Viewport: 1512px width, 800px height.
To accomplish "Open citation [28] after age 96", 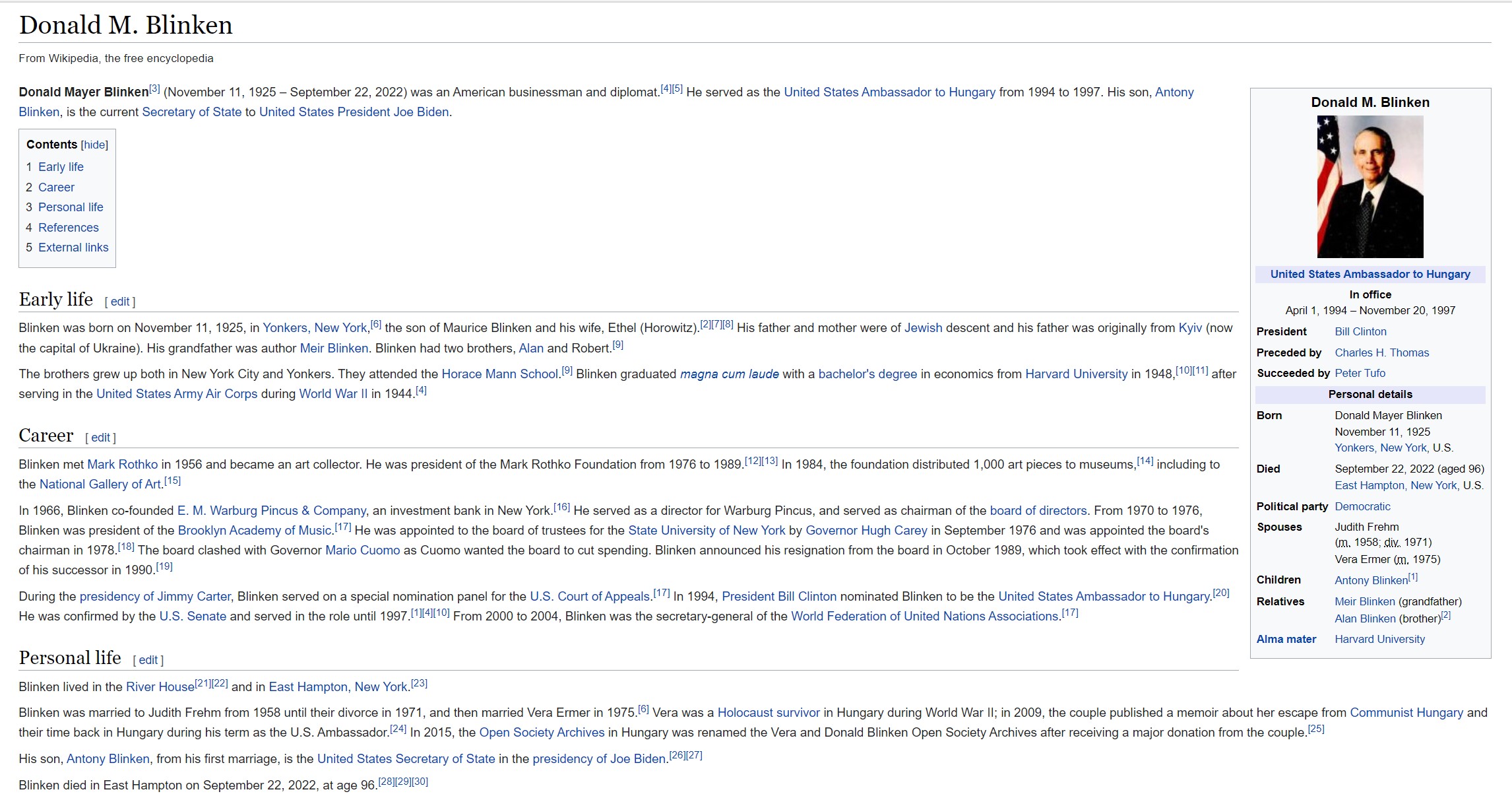I will click(x=386, y=782).
